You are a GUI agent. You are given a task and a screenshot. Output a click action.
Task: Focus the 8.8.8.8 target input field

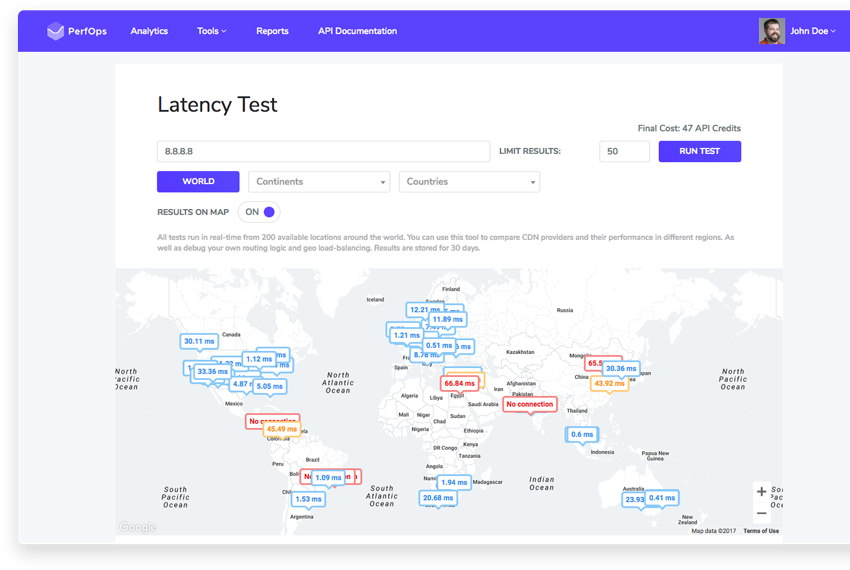click(324, 151)
